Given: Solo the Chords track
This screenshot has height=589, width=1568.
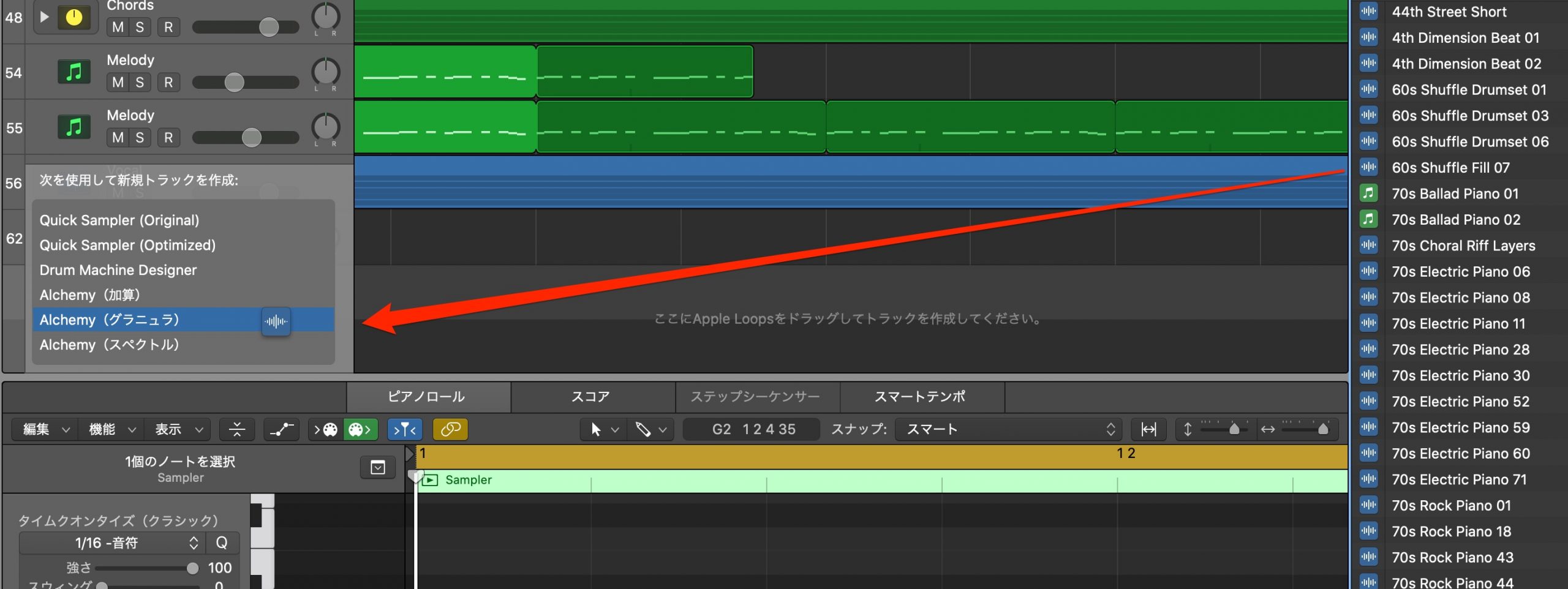Looking at the screenshot, I should point(140,27).
